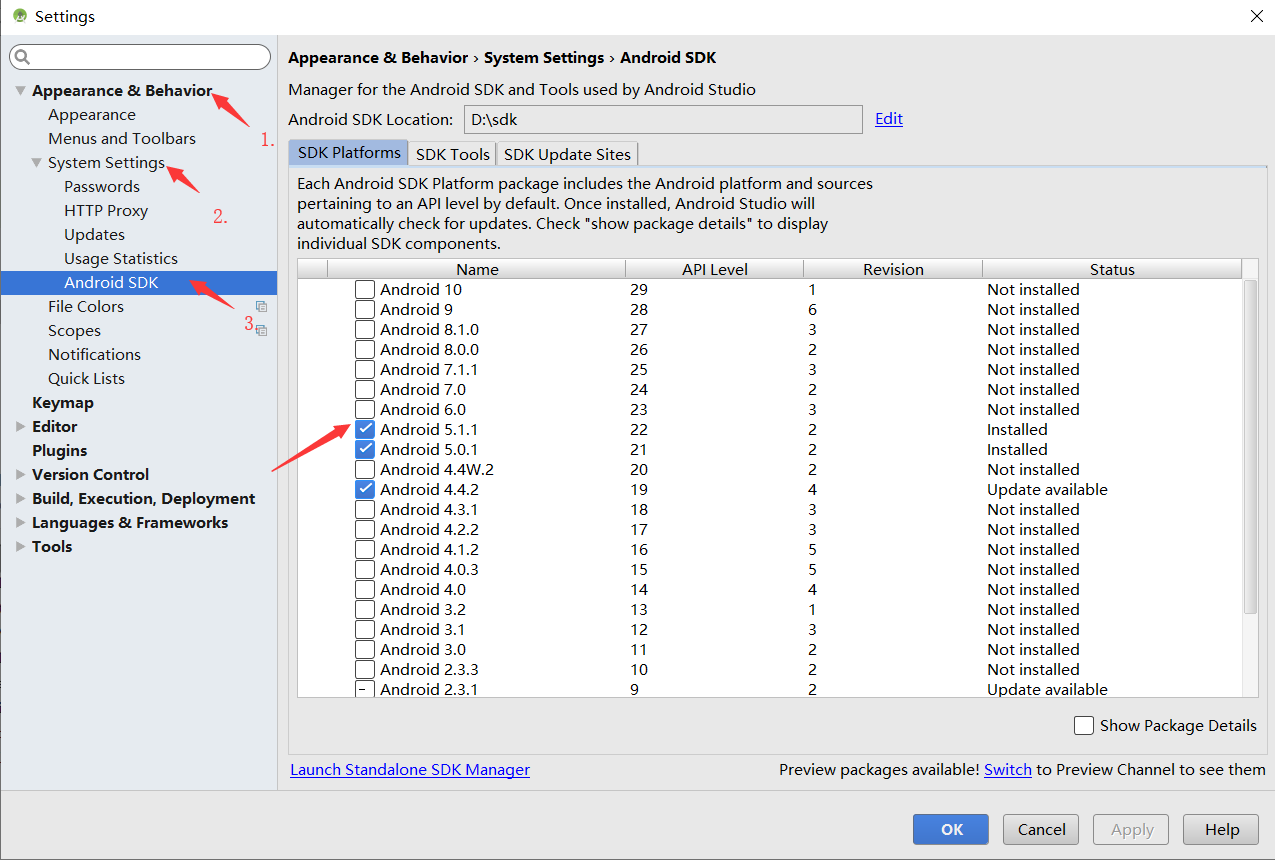The width and height of the screenshot is (1275, 860).
Task: Open File Colors settings page
Action: [x=86, y=307]
